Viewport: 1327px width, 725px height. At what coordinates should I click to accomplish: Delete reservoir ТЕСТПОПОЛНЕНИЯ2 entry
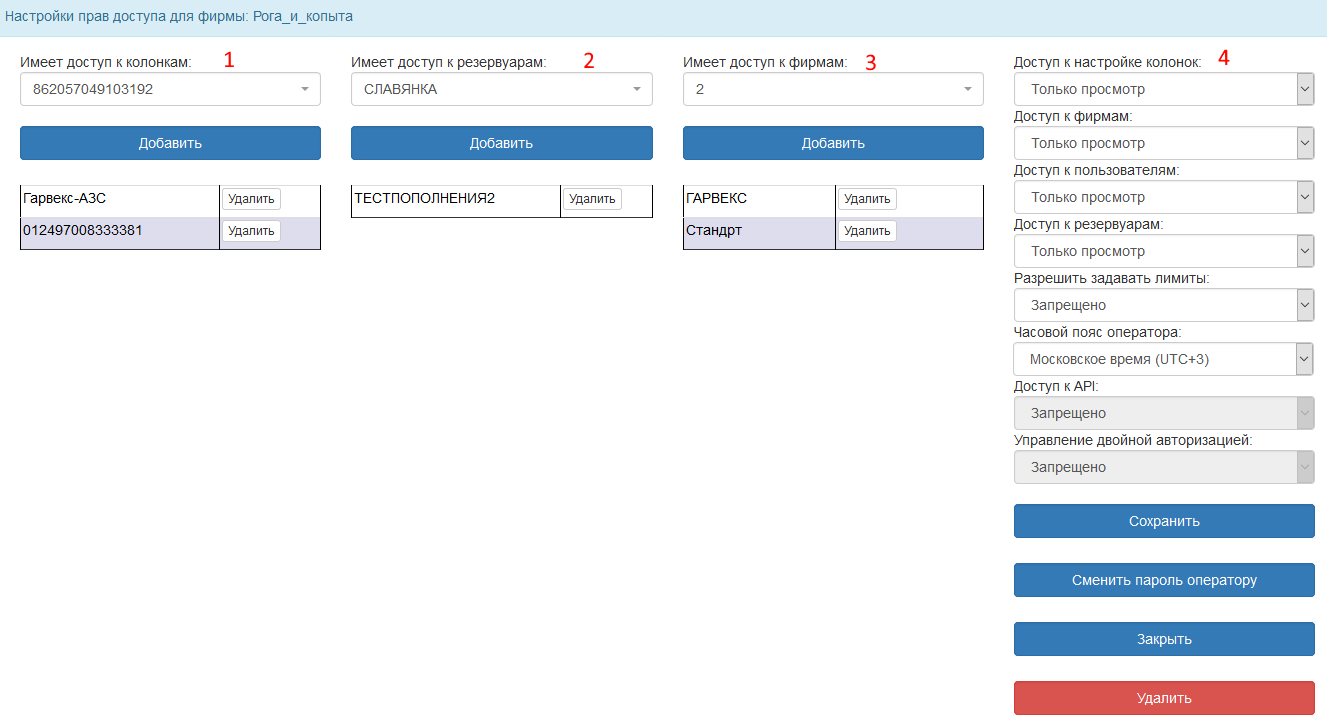(592, 199)
